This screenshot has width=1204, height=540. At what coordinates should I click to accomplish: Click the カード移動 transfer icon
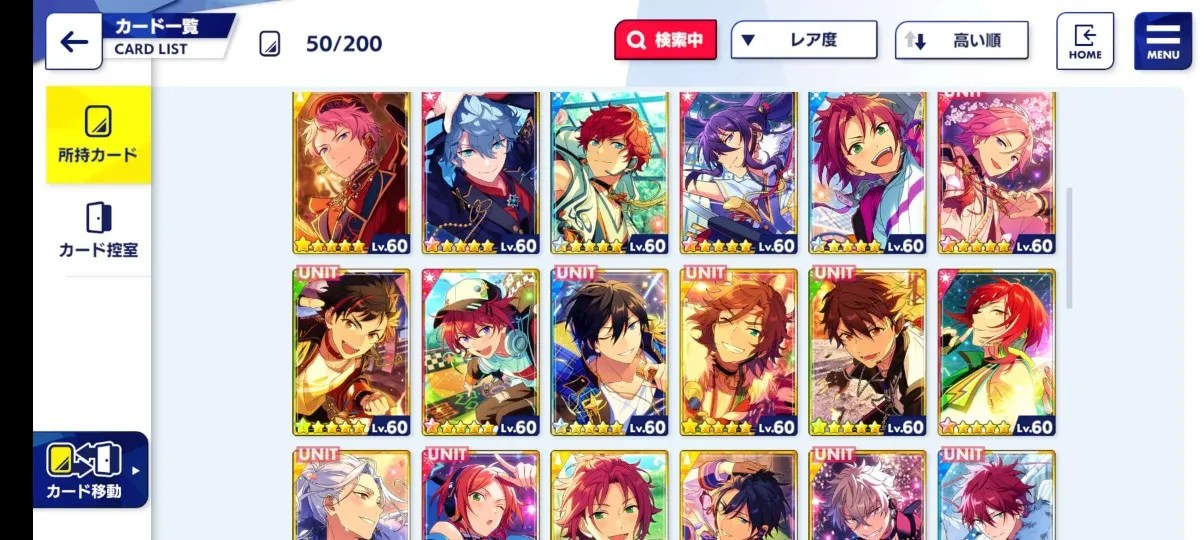pos(84,459)
